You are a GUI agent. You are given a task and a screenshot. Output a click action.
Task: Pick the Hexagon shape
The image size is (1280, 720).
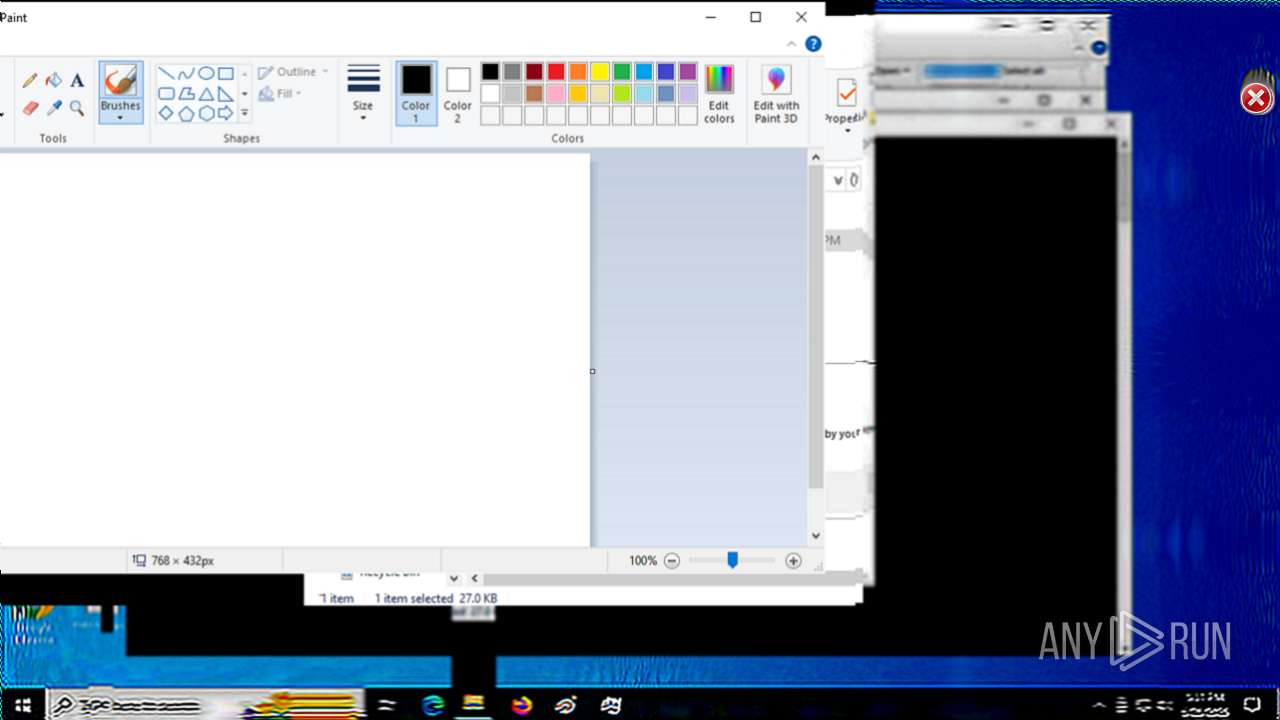coord(206,113)
